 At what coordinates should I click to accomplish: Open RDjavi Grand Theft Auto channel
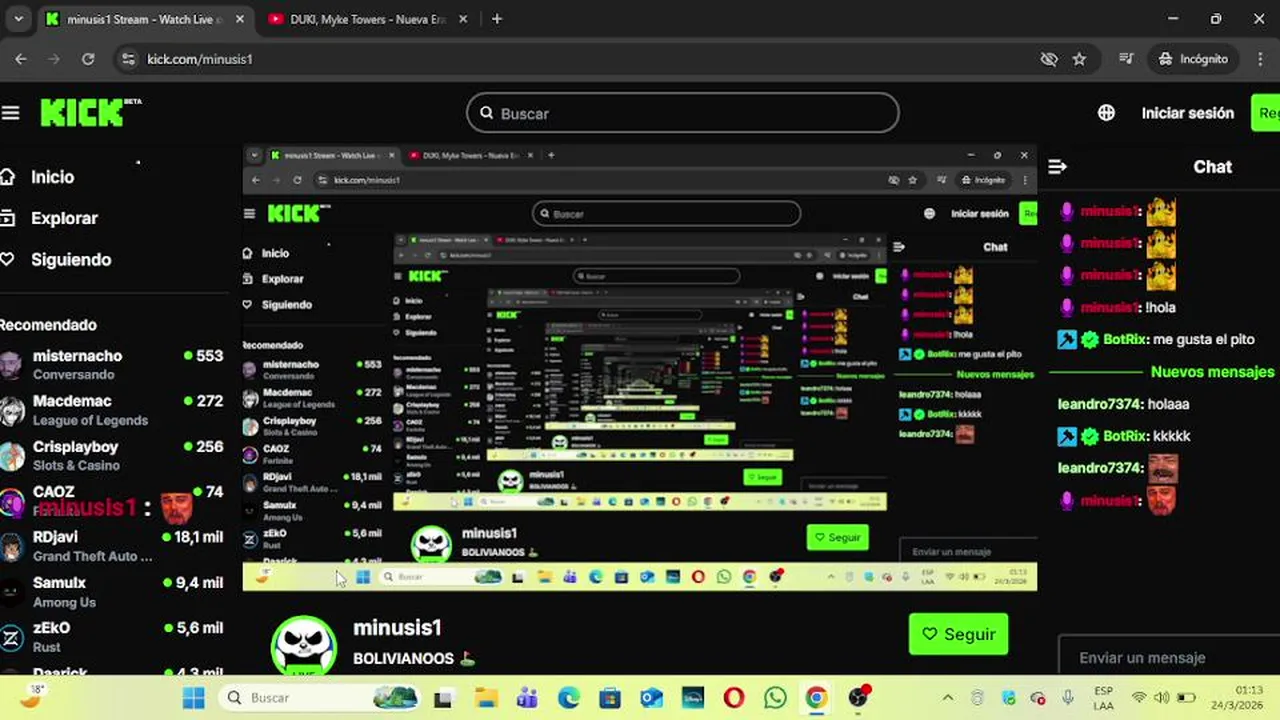112,546
